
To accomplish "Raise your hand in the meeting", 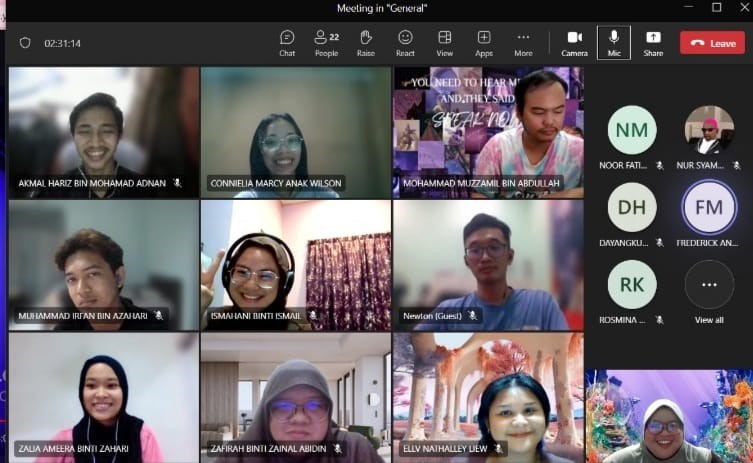I will [366, 42].
